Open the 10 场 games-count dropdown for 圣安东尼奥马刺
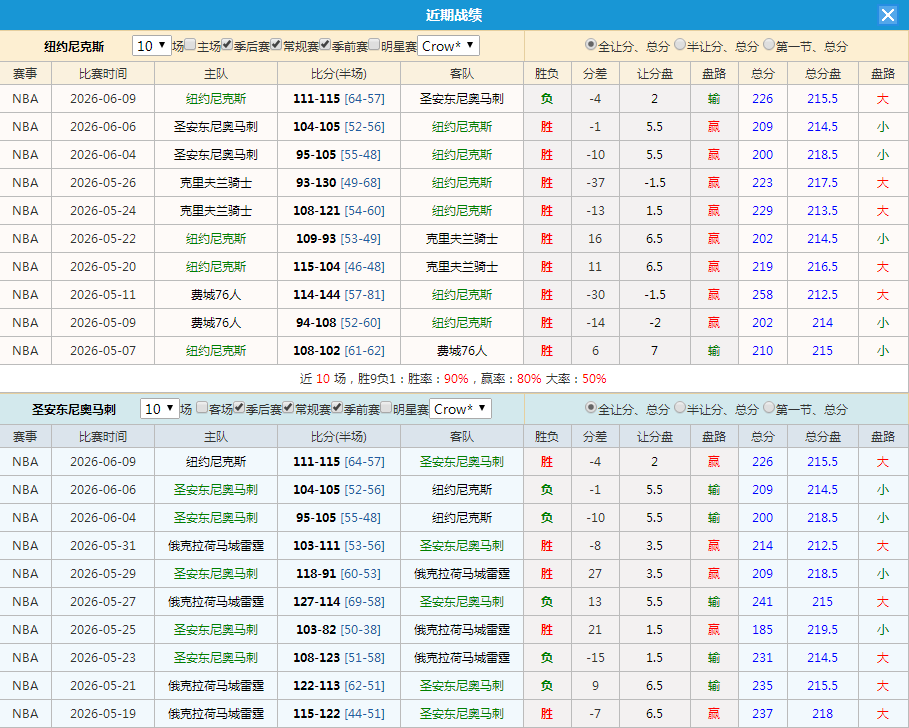 pos(159,409)
